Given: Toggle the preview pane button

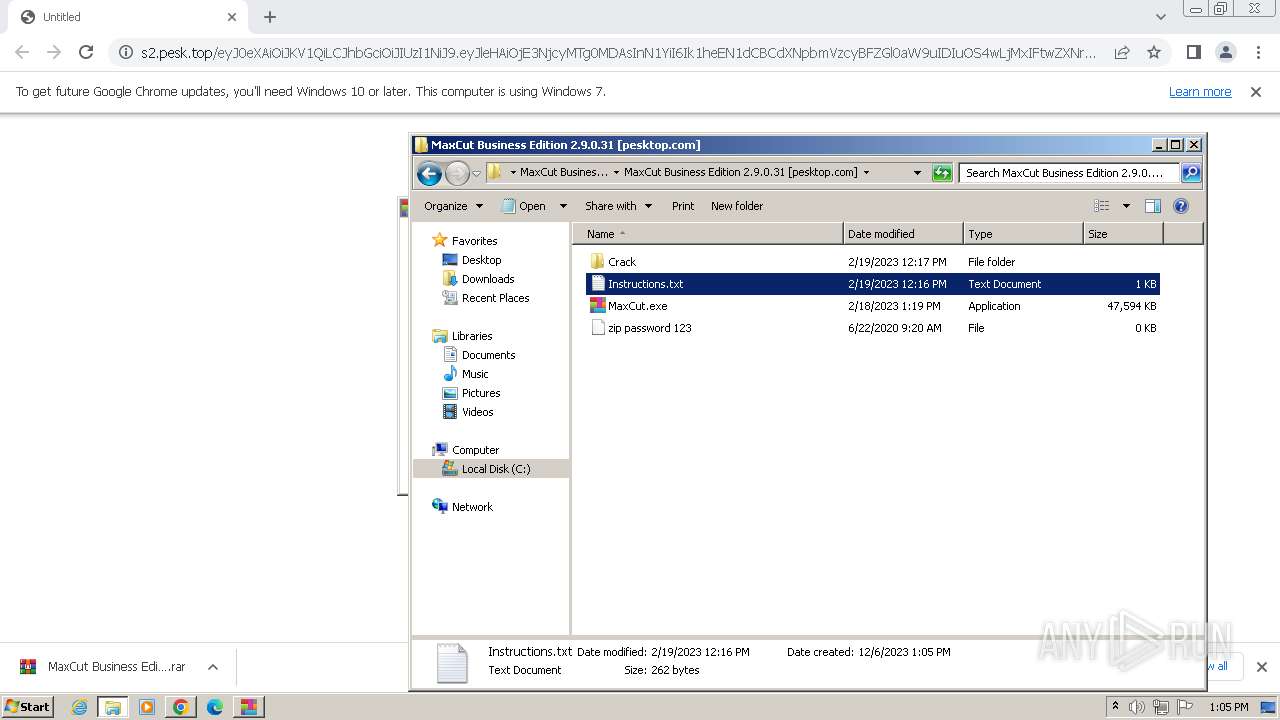Looking at the screenshot, I should (x=1153, y=206).
